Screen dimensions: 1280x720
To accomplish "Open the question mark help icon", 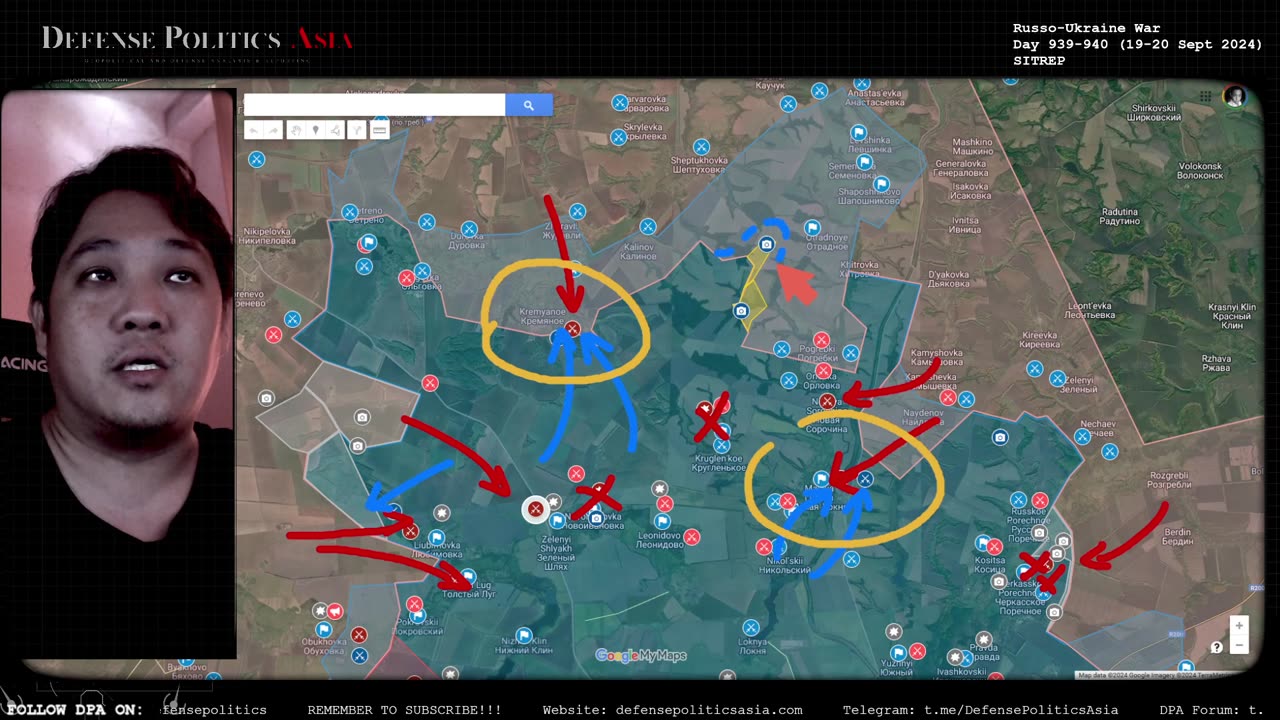I will (1216, 647).
